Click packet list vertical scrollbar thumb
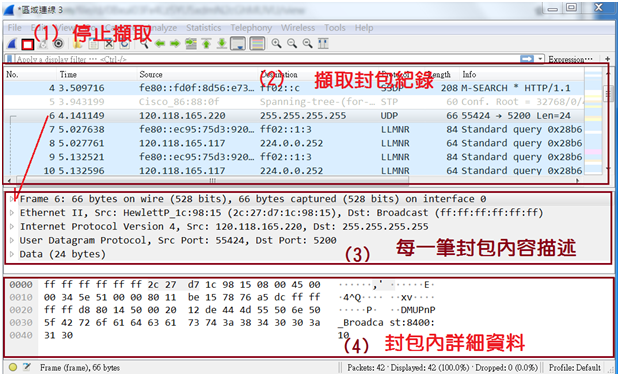Screen dimensions: 620x376 (x=607, y=93)
